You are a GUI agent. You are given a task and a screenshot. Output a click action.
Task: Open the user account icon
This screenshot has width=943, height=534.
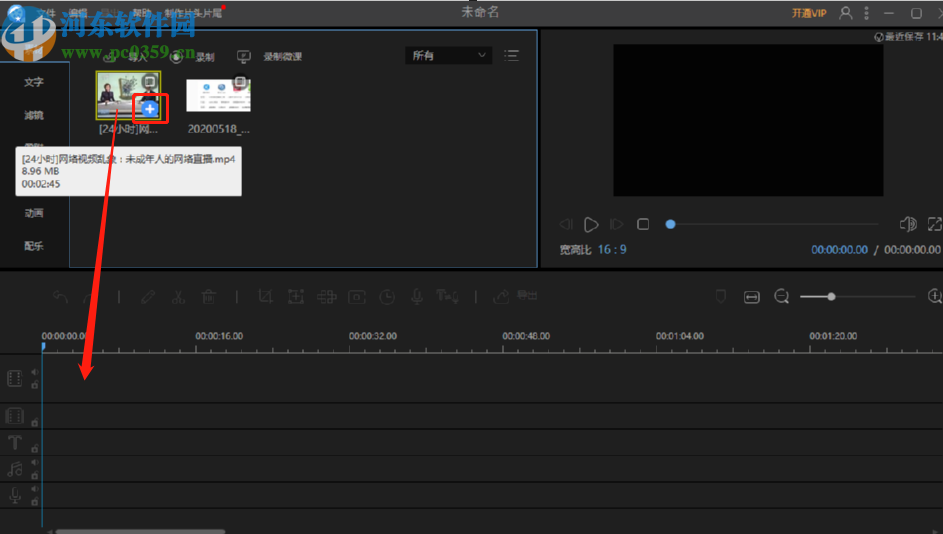[x=846, y=13]
